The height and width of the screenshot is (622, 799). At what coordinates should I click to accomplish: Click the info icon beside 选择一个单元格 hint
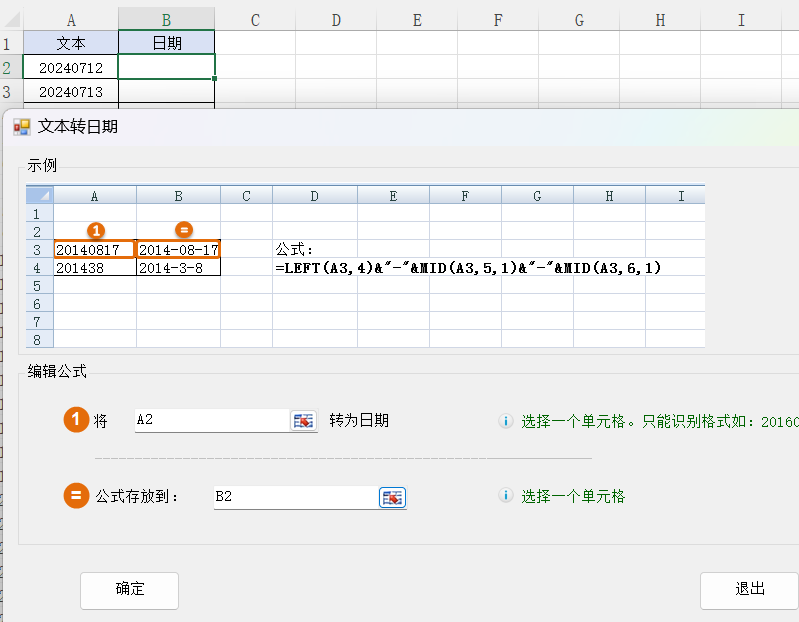click(x=506, y=496)
